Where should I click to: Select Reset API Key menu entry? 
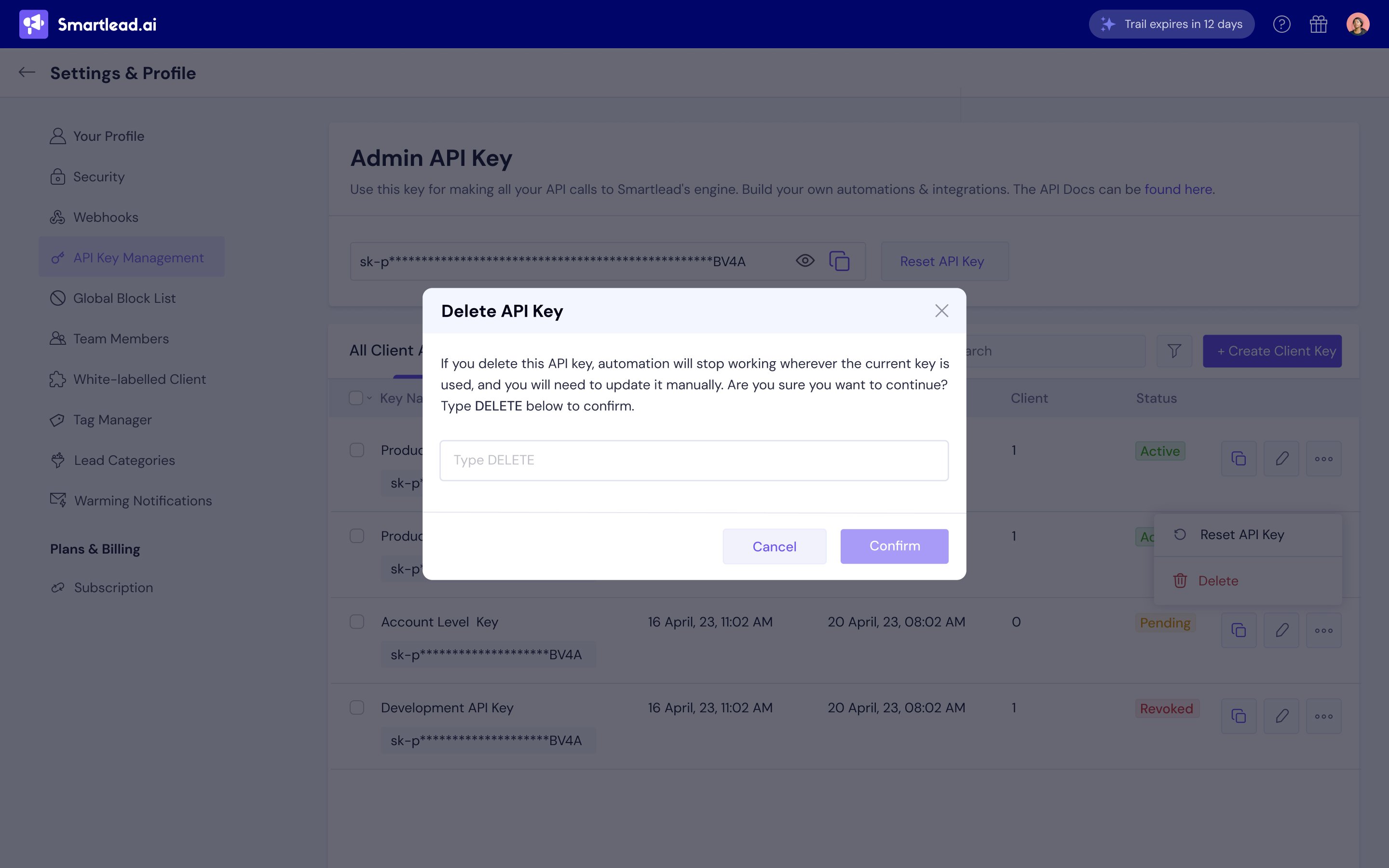point(1241,534)
